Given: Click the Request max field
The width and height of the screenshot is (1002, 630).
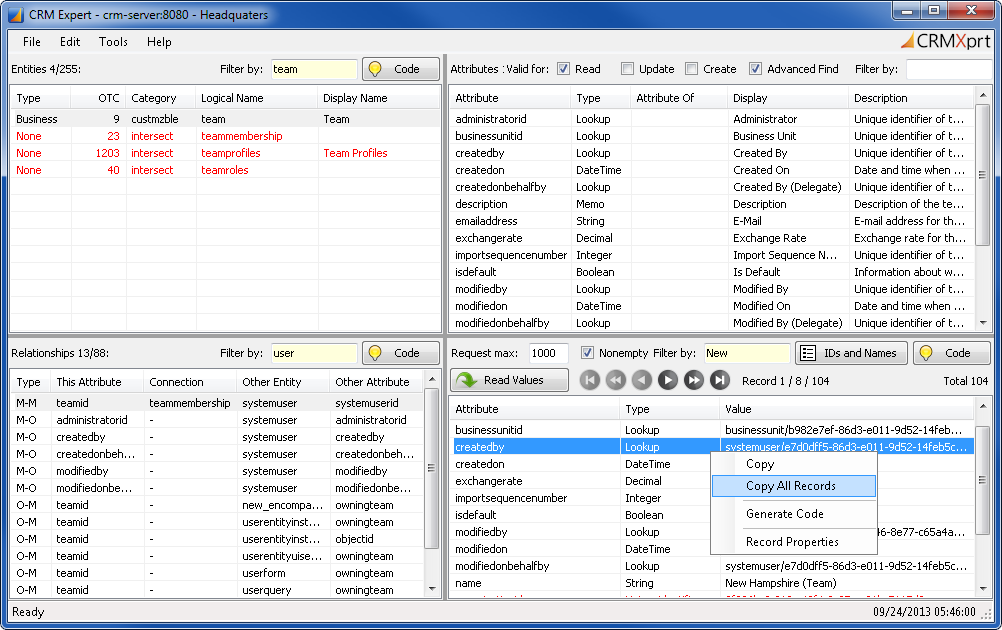Looking at the screenshot, I should 549,353.
